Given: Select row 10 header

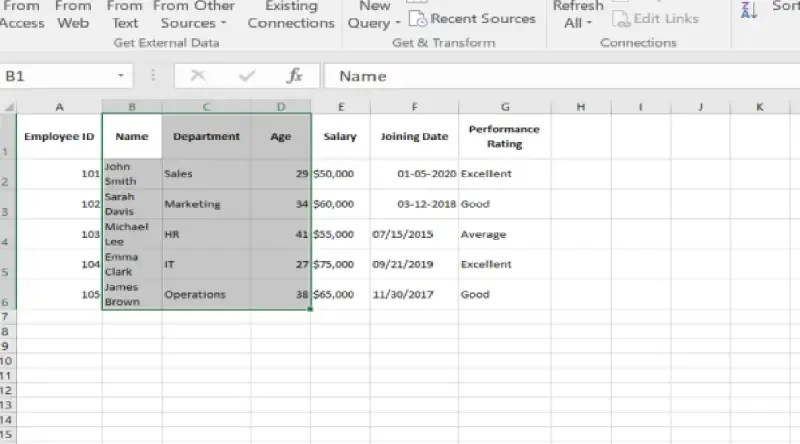Looking at the screenshot, I should click(x=6, y=361).
